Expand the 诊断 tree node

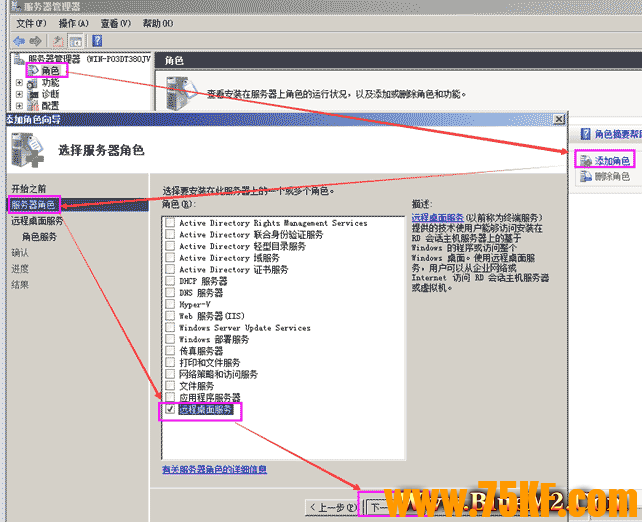pyautogui.click(x=19, y=94)
